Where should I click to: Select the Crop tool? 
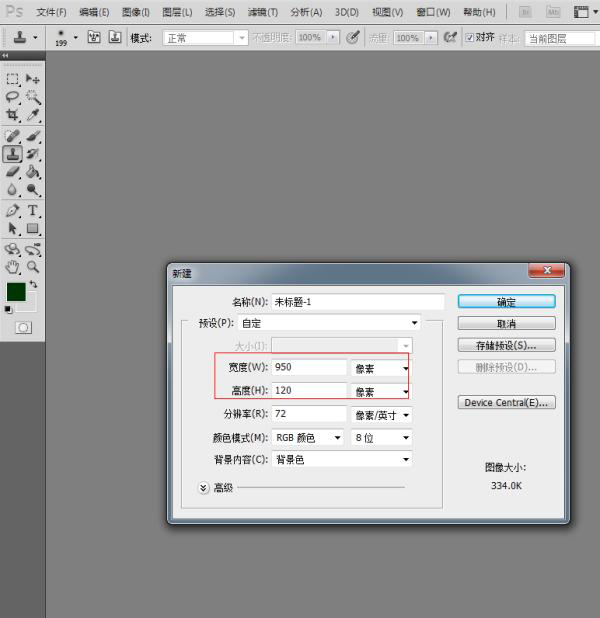[12, 115]
